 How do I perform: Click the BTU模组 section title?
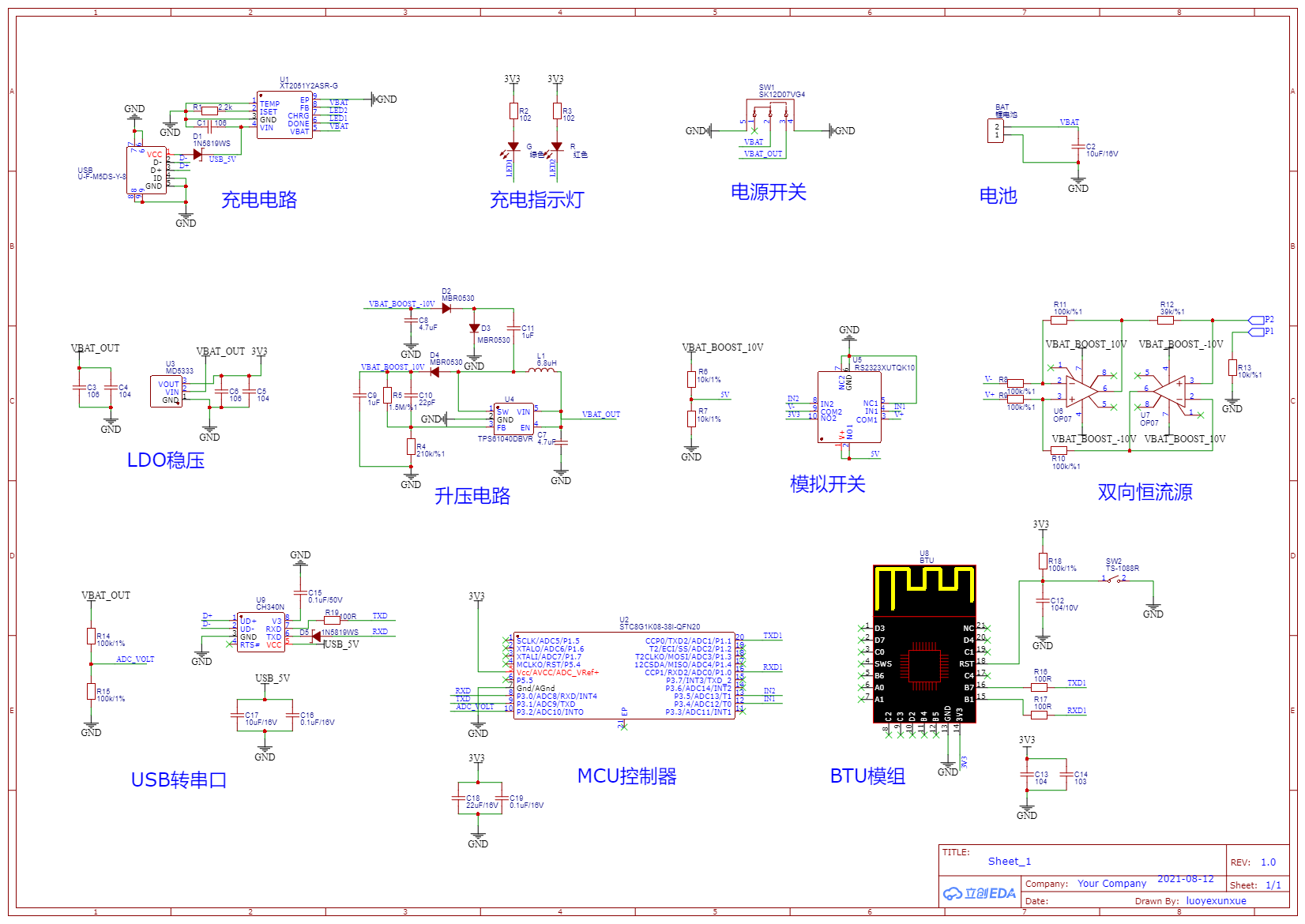(867, 776)
